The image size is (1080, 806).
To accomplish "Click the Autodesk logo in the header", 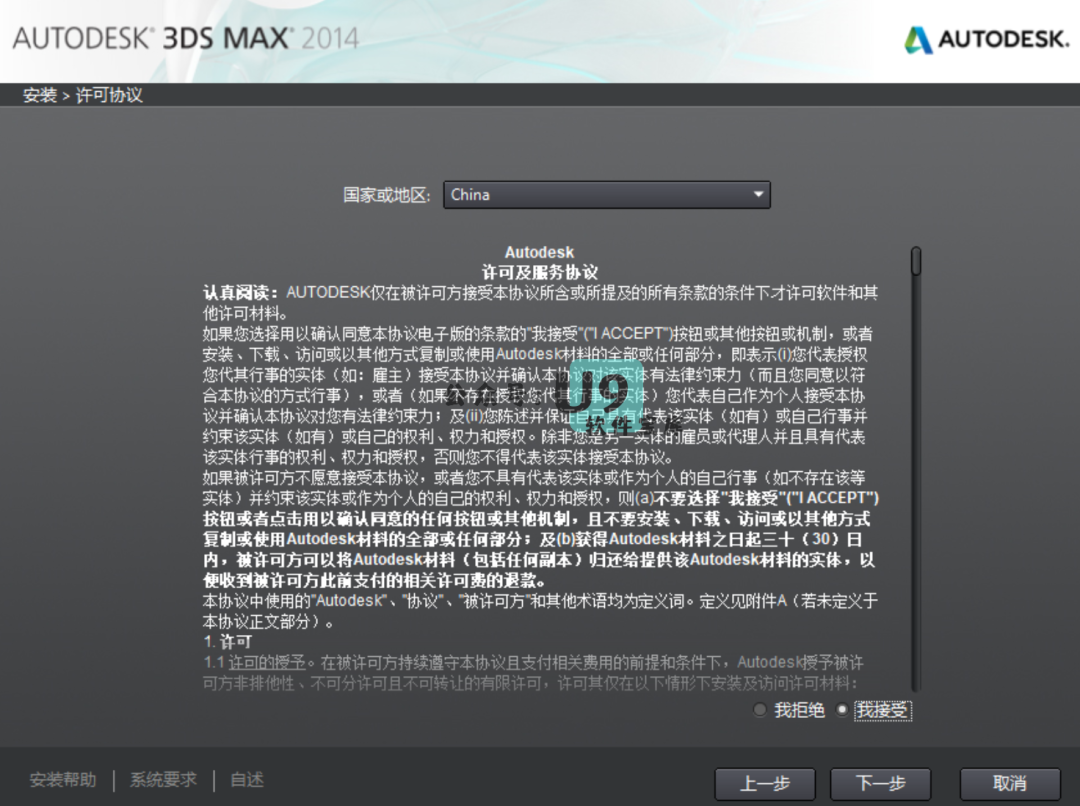I will [986, 40].
